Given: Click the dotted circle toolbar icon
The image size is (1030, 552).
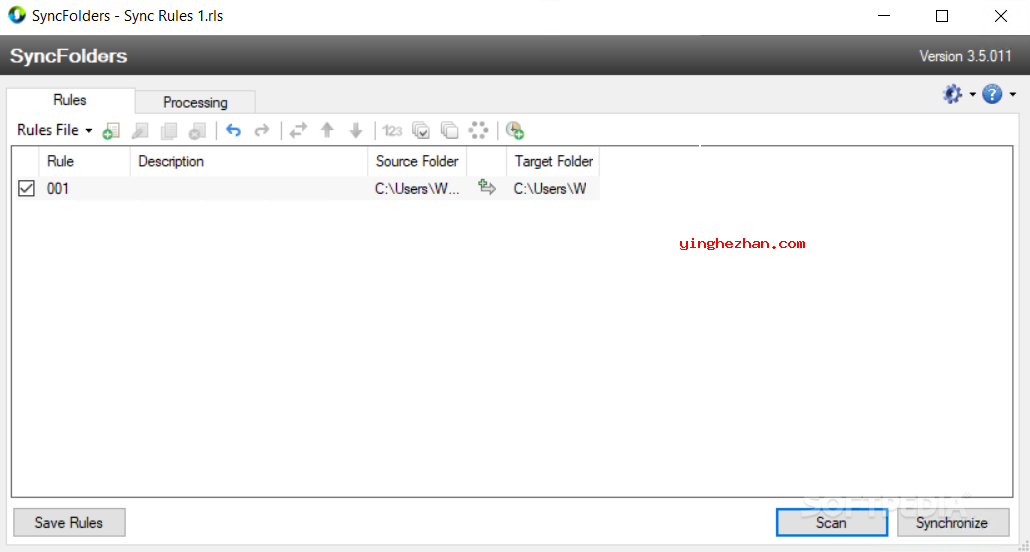Looking at the screenshot, I should (479, 130).
